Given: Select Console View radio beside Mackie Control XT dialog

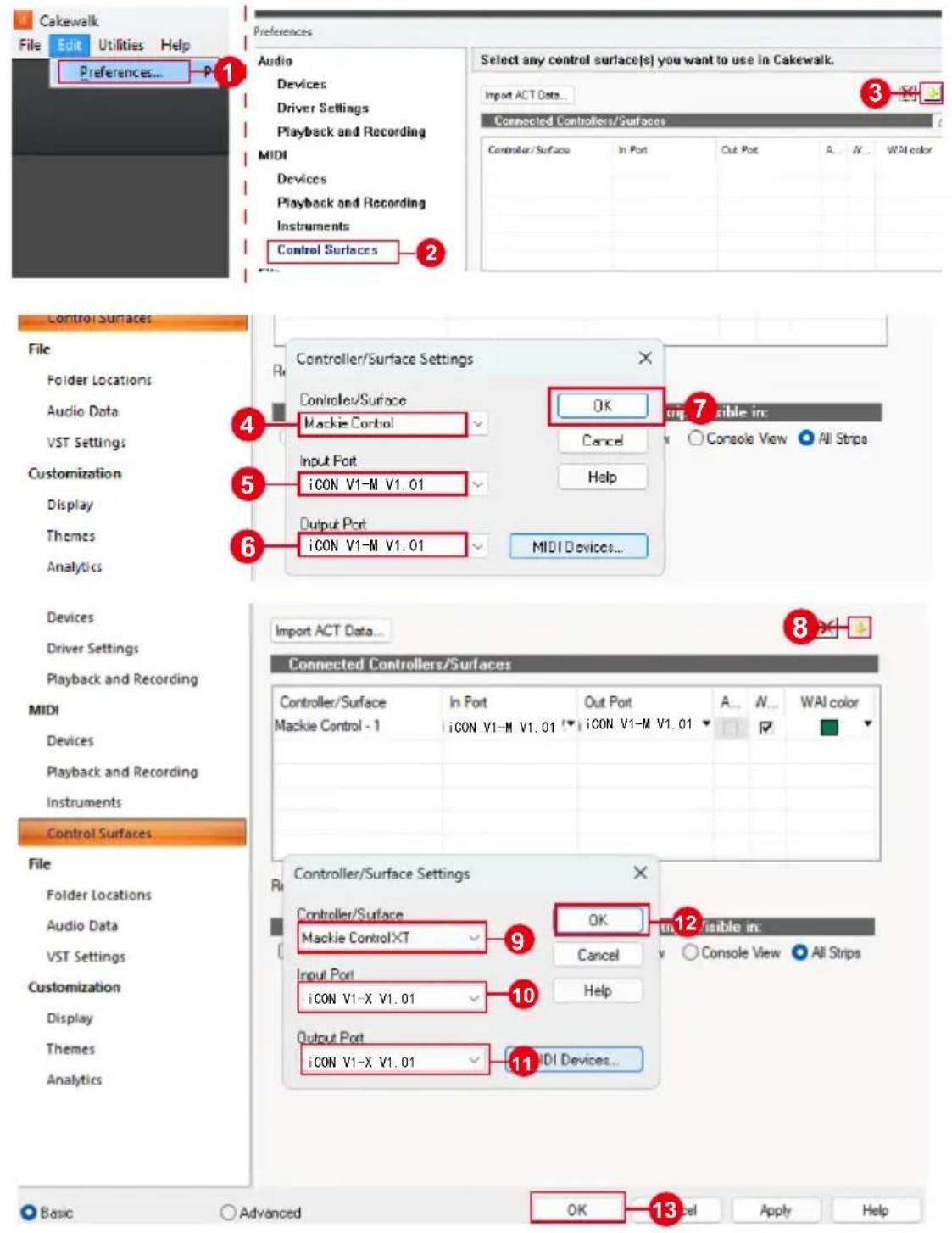Looking at the screenshot, I should click(690, 952).
